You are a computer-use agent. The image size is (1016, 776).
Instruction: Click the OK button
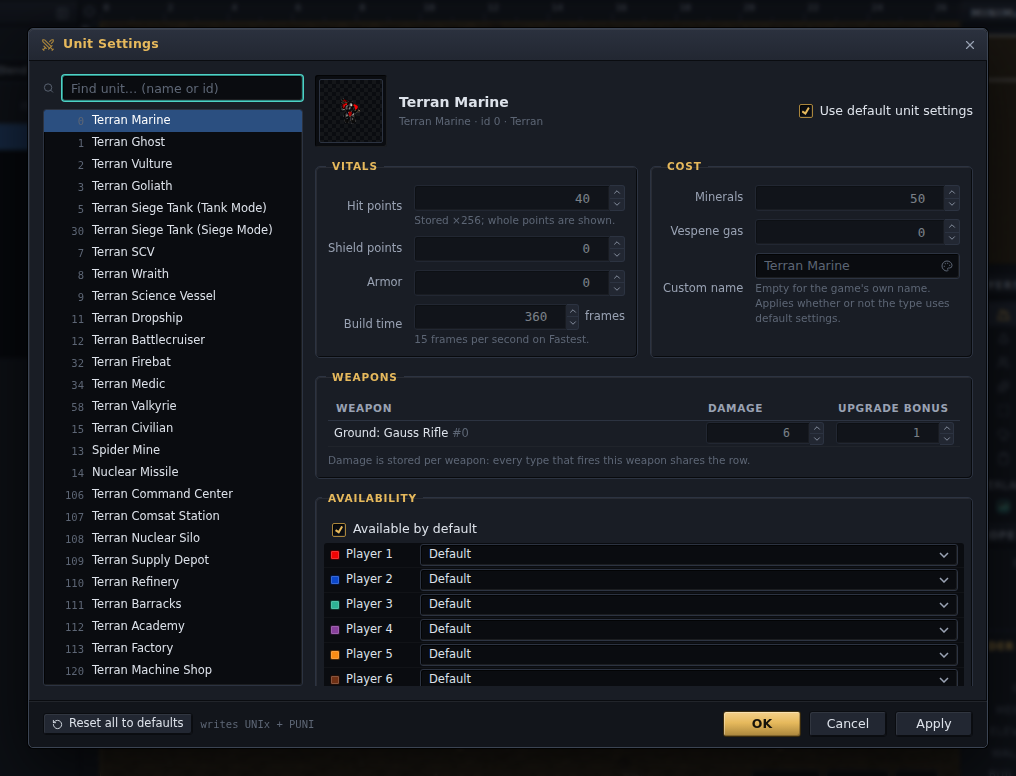[761, 724]
